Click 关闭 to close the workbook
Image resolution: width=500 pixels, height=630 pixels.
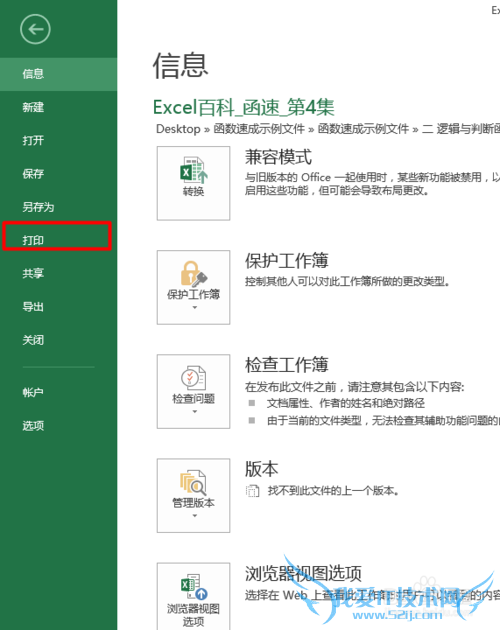[x=58, y=340]
